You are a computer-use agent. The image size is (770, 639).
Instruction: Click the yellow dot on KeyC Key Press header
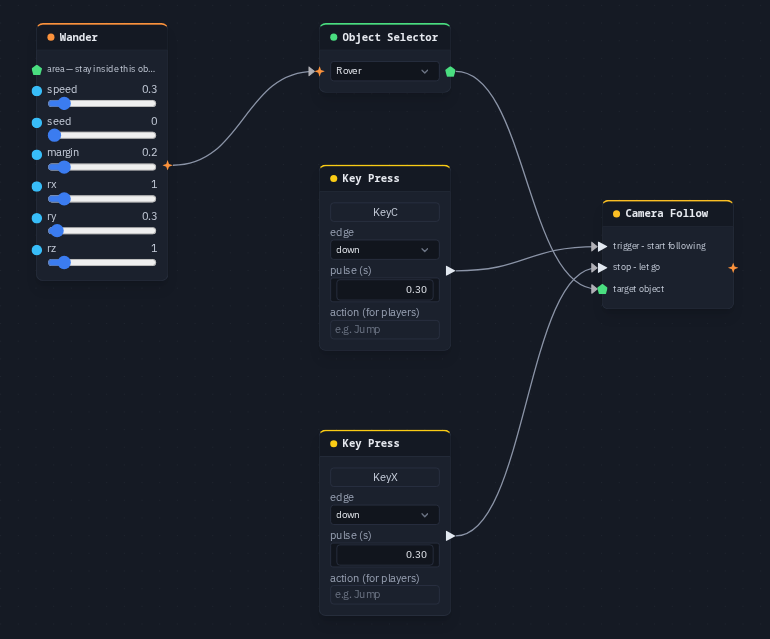(x=333, y=179)
